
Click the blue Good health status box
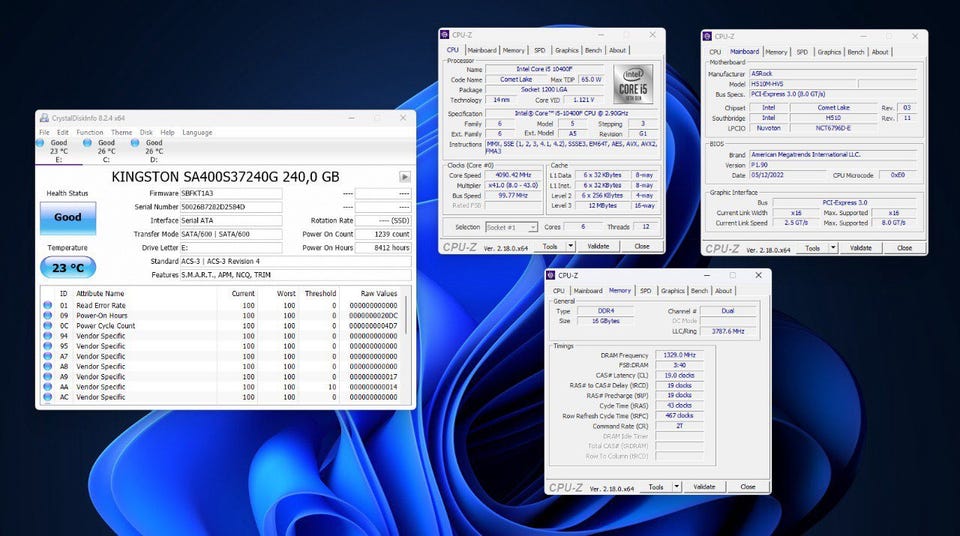pyautogui.click(x=68, y=217)
